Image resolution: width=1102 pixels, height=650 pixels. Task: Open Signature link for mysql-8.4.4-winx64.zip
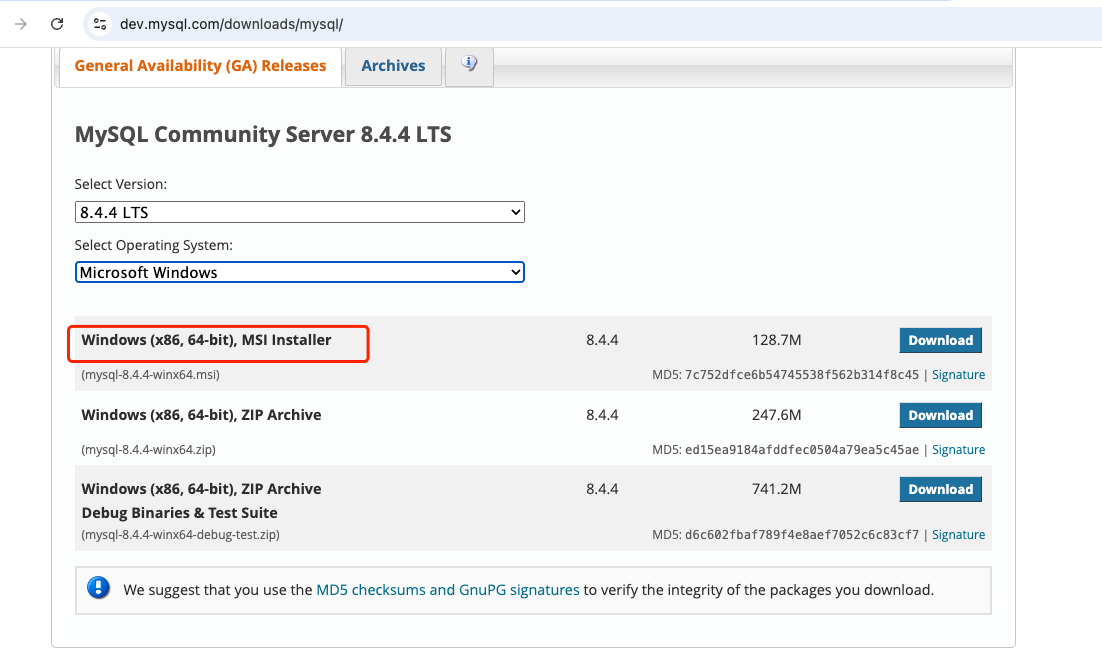(x=958, y=450)
